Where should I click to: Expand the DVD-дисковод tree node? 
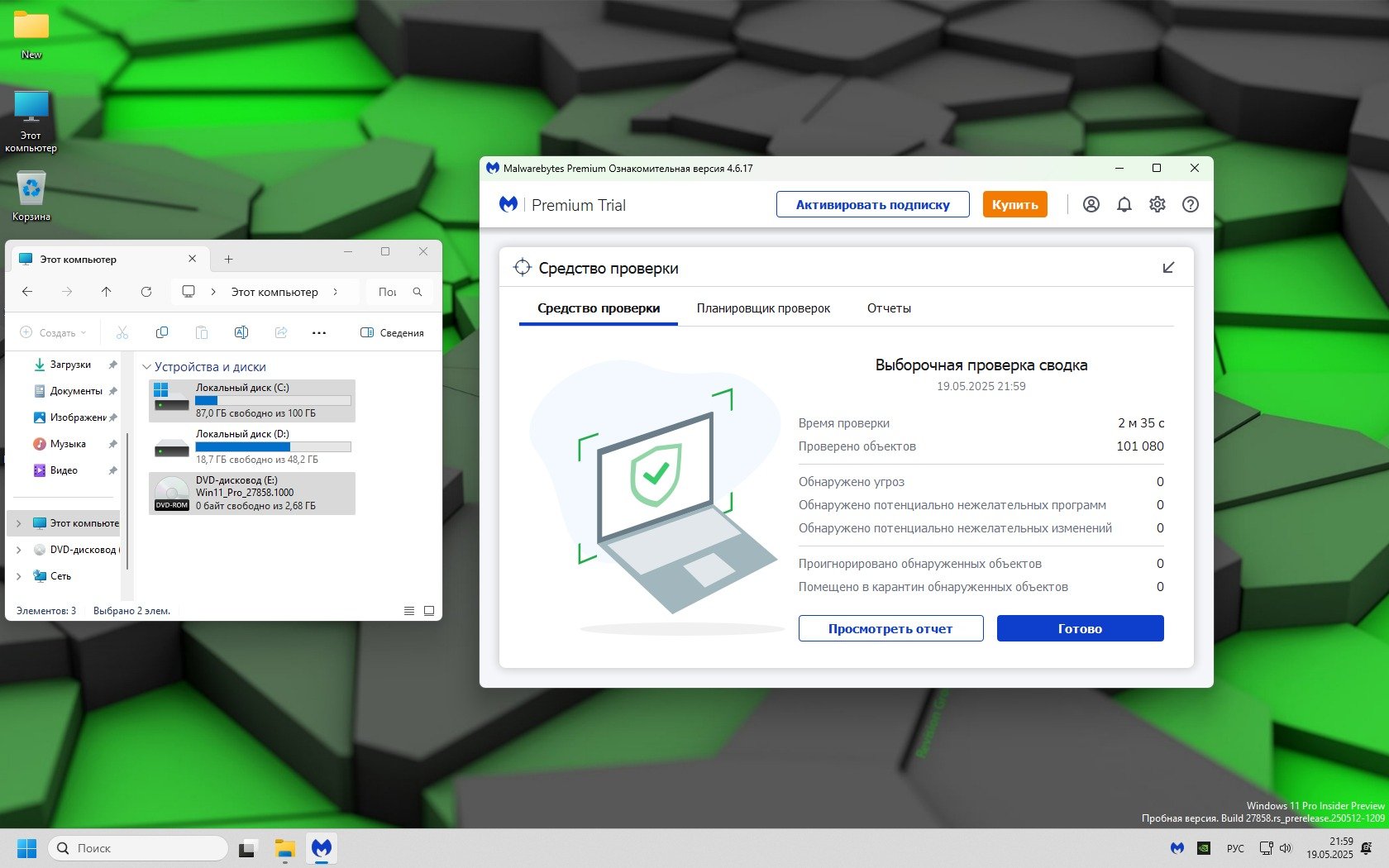click(19, 550)
